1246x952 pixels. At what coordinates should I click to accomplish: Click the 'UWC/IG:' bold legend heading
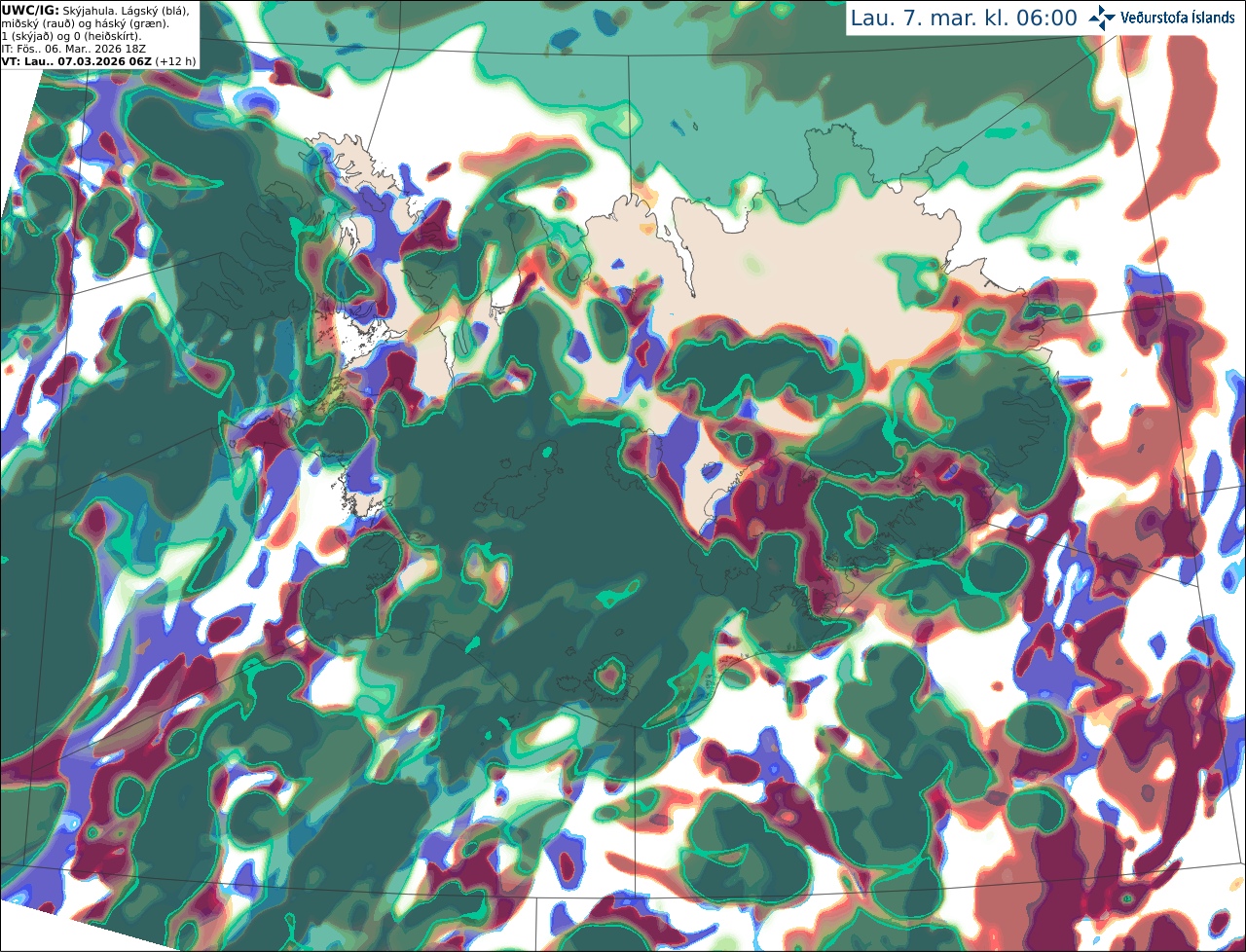click(30, 11)
